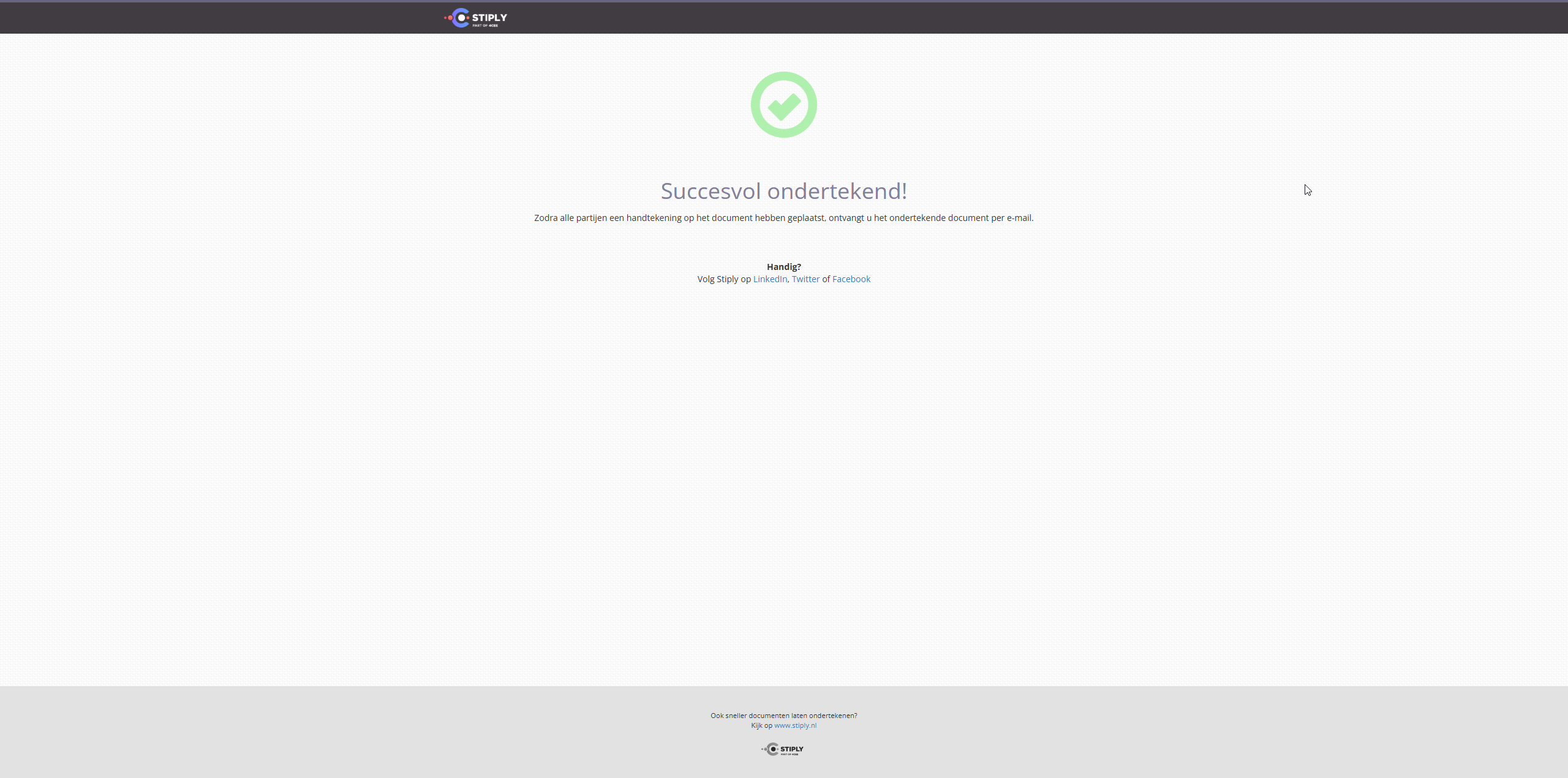Click the STIPLY wordmark in footer logo

click(792, 749)
